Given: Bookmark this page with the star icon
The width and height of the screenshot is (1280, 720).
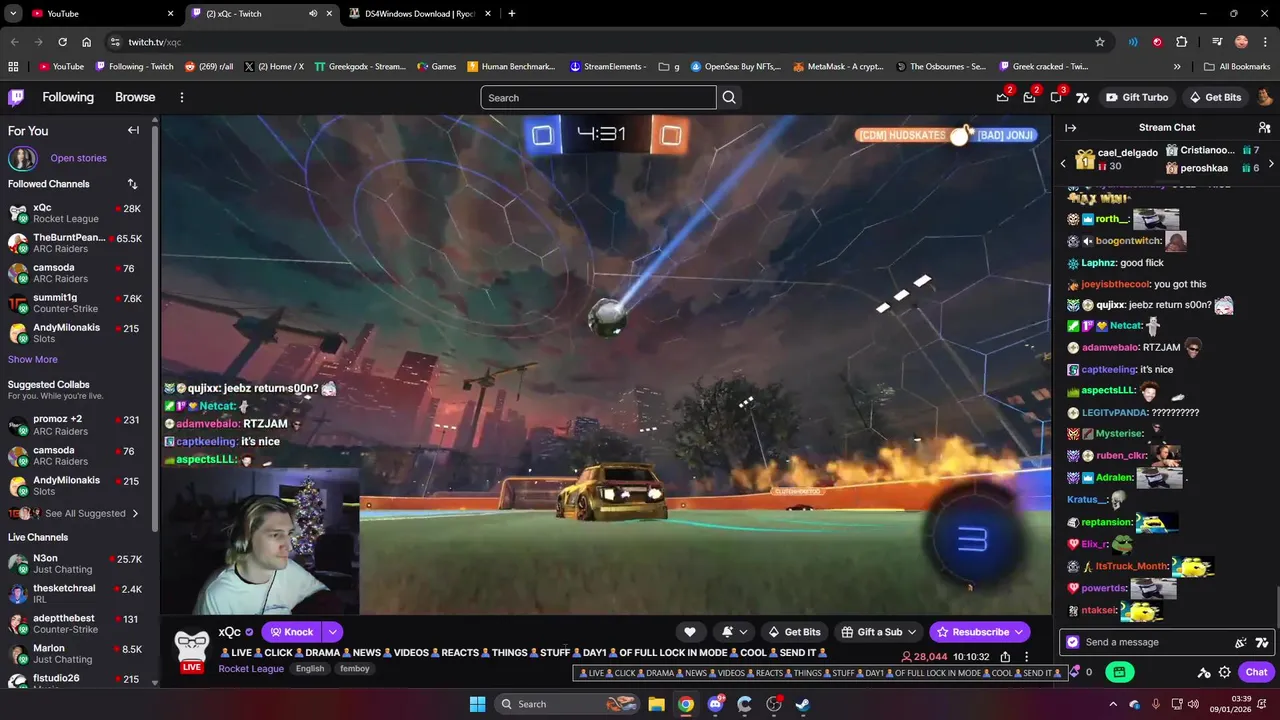Looking at the screenshot, I should pos(1100,42).
